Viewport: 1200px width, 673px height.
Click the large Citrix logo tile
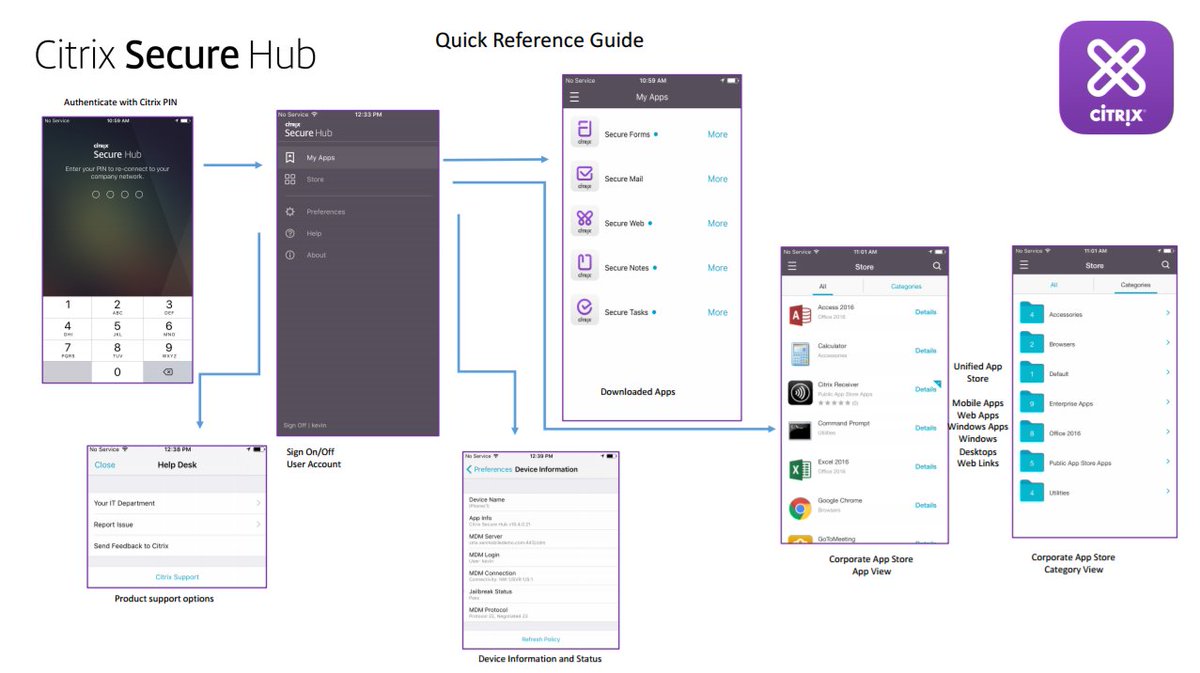(1116, 77)
